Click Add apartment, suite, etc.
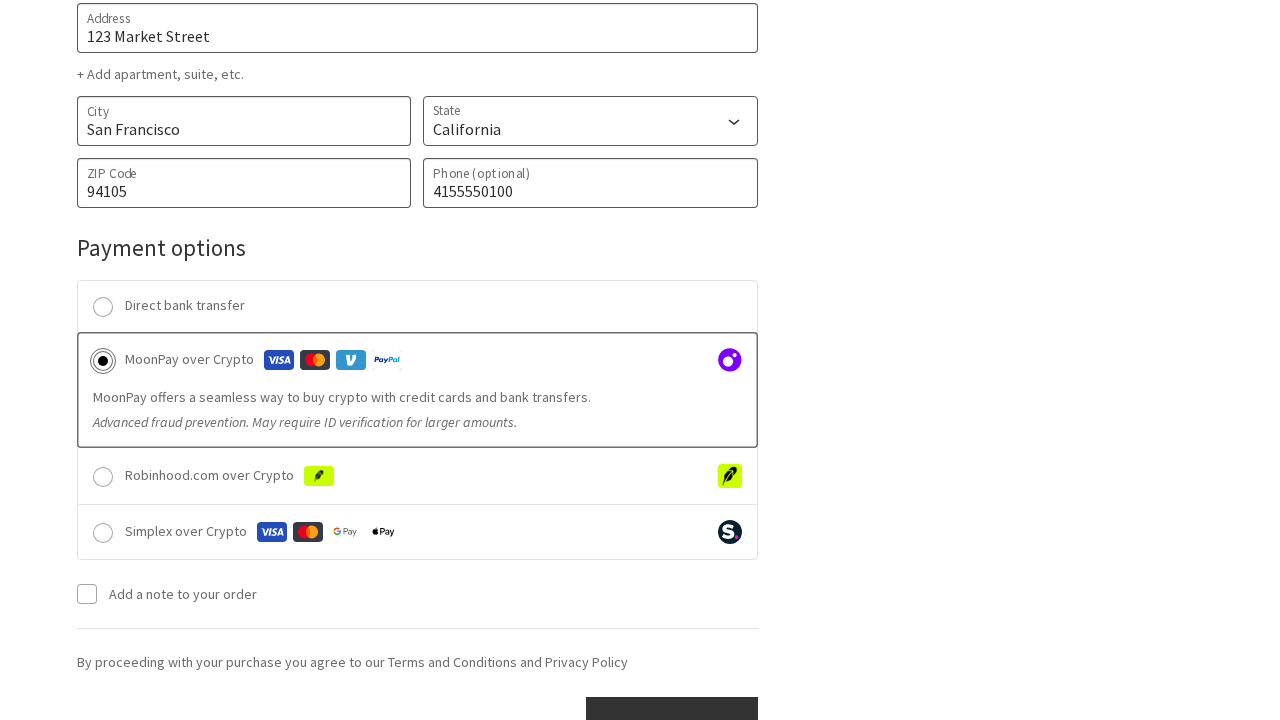1280x720 pixels. (160, 73)
